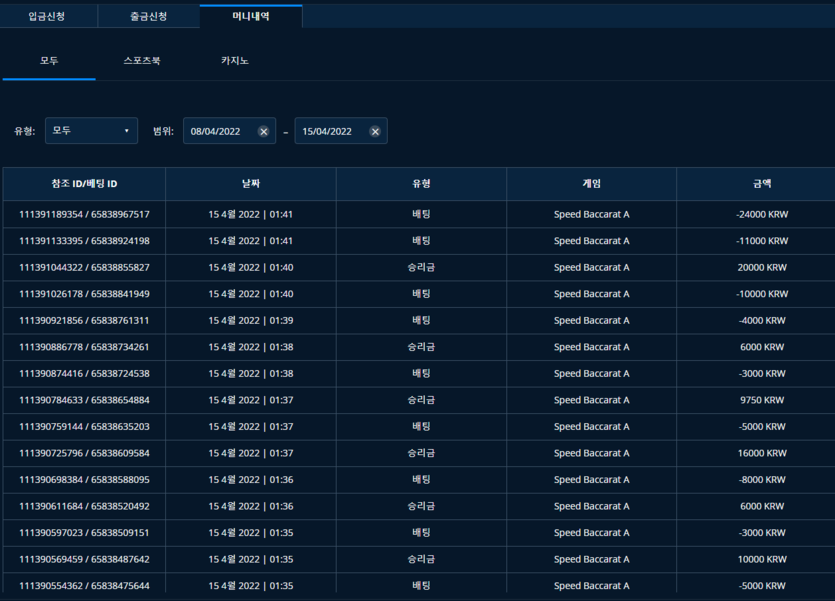Click the 20000 KRW amount
Image resolution: width=835 pixels, height=601 pixels.
(x=762, y=268)
